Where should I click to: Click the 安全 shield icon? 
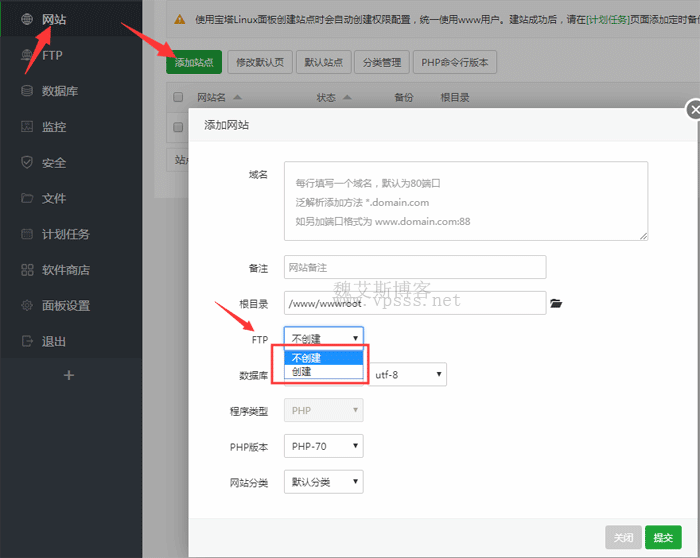(27, 163)
